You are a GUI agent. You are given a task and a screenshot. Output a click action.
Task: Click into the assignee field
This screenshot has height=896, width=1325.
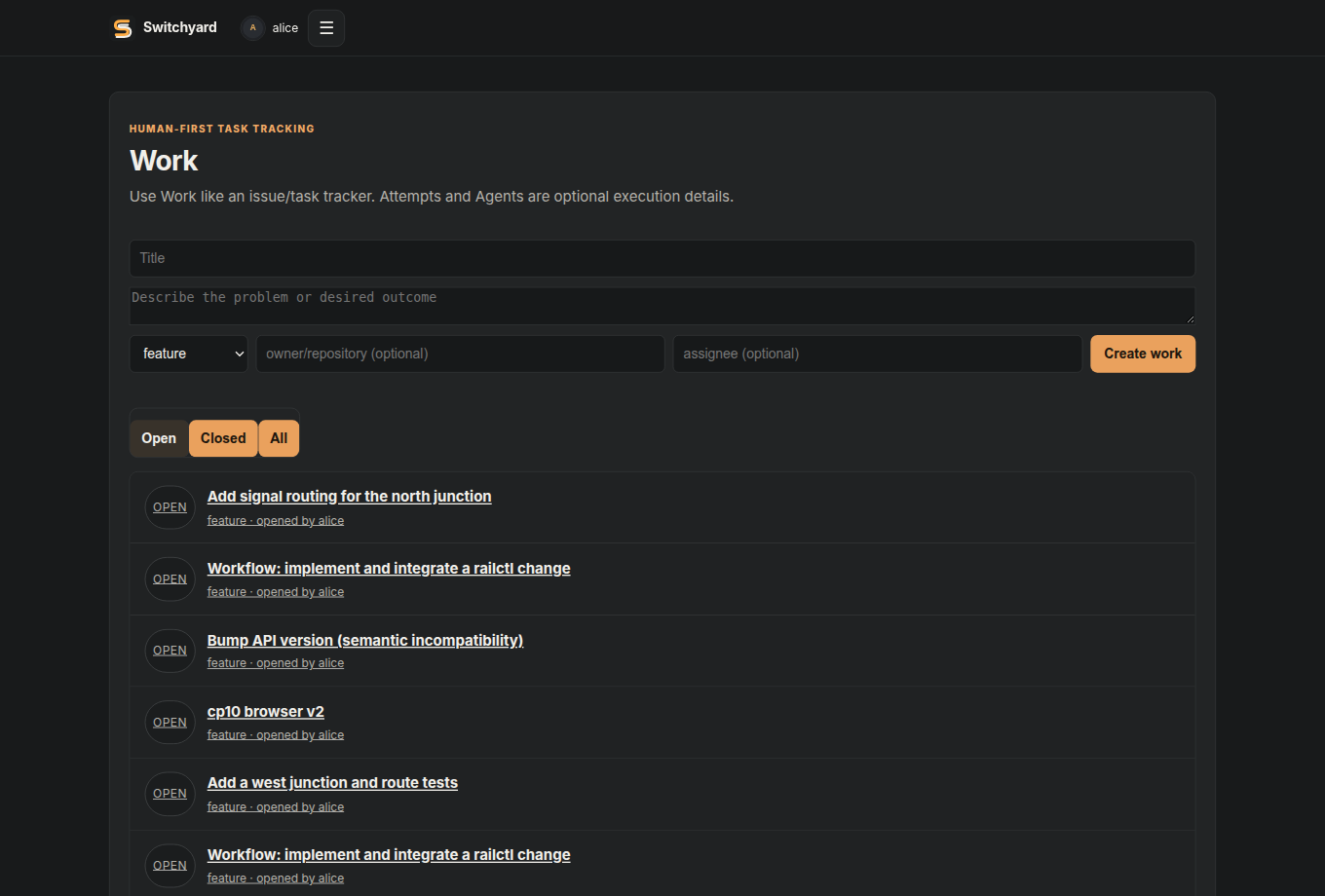[x=878, y=354]
